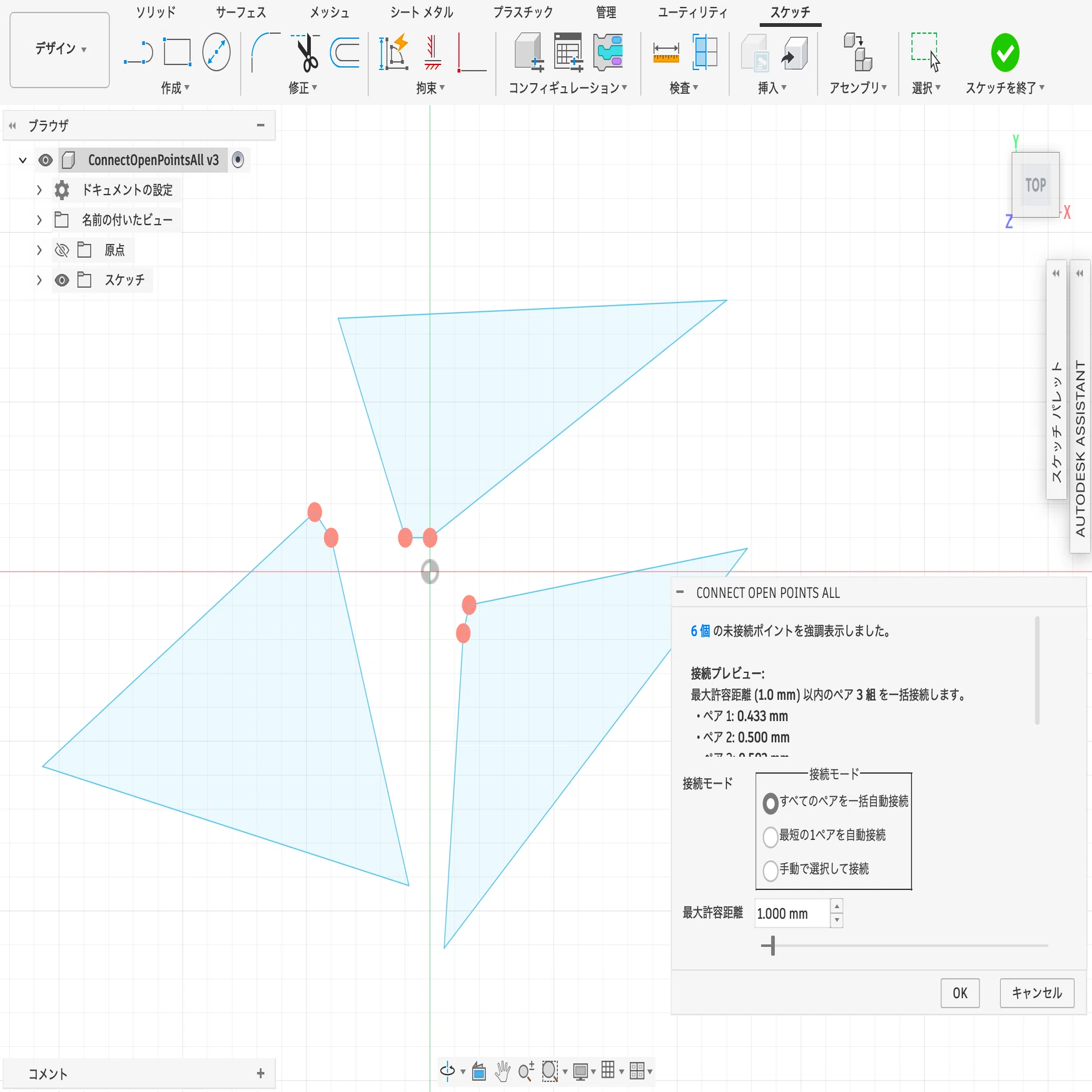Collapse the CONNECT OPEN POINTS ALL dialog

coord(680,592)
